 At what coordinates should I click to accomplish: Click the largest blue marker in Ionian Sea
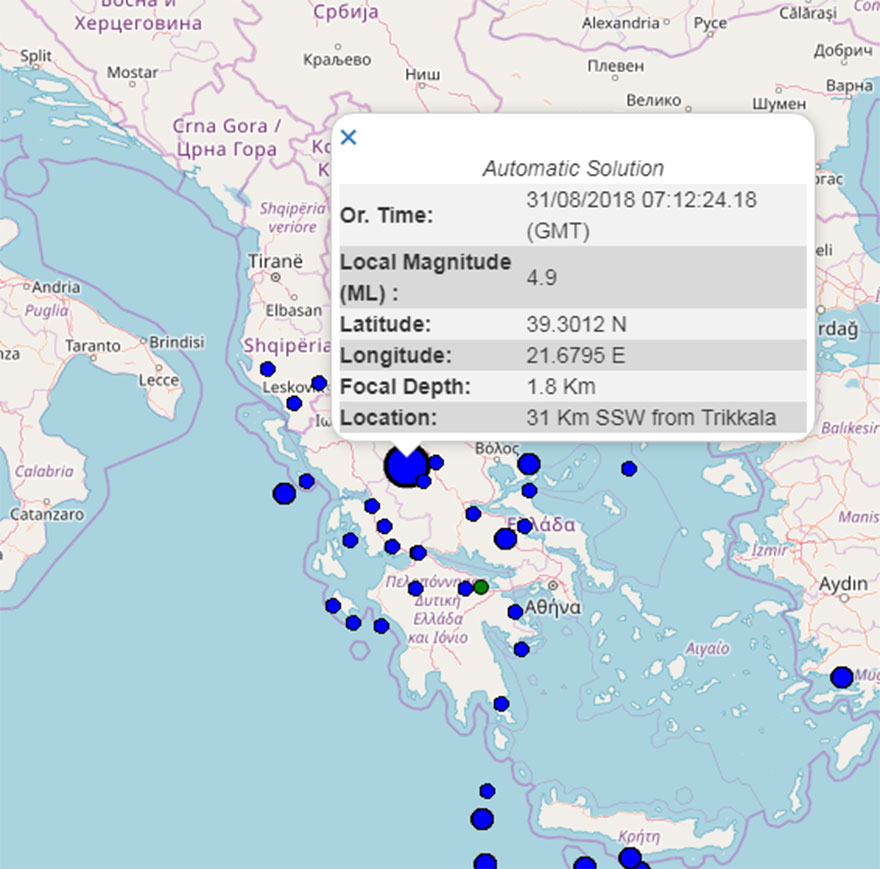pyautogui.click(x=284, y=493)
